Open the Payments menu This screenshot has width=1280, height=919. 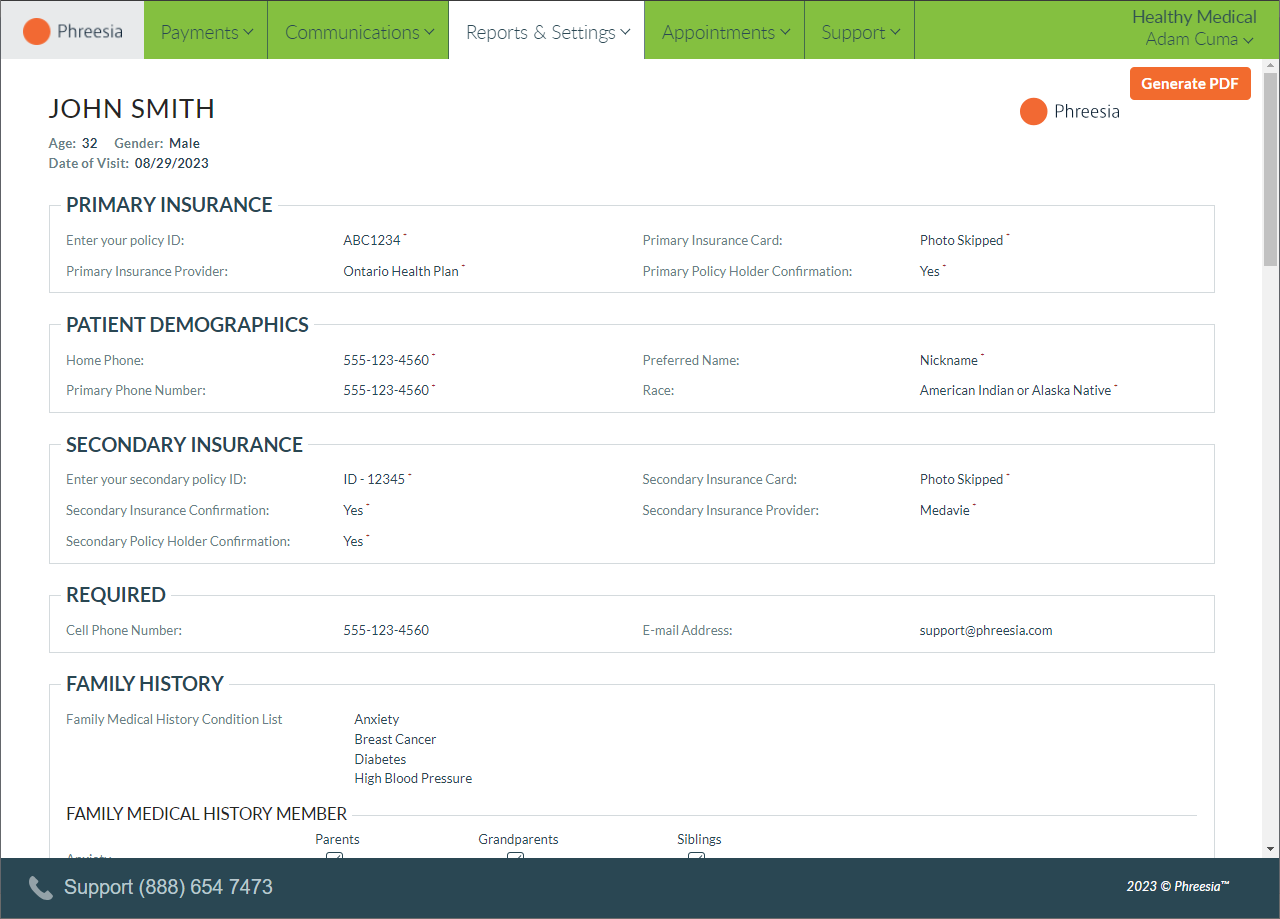tap(206, 32)
